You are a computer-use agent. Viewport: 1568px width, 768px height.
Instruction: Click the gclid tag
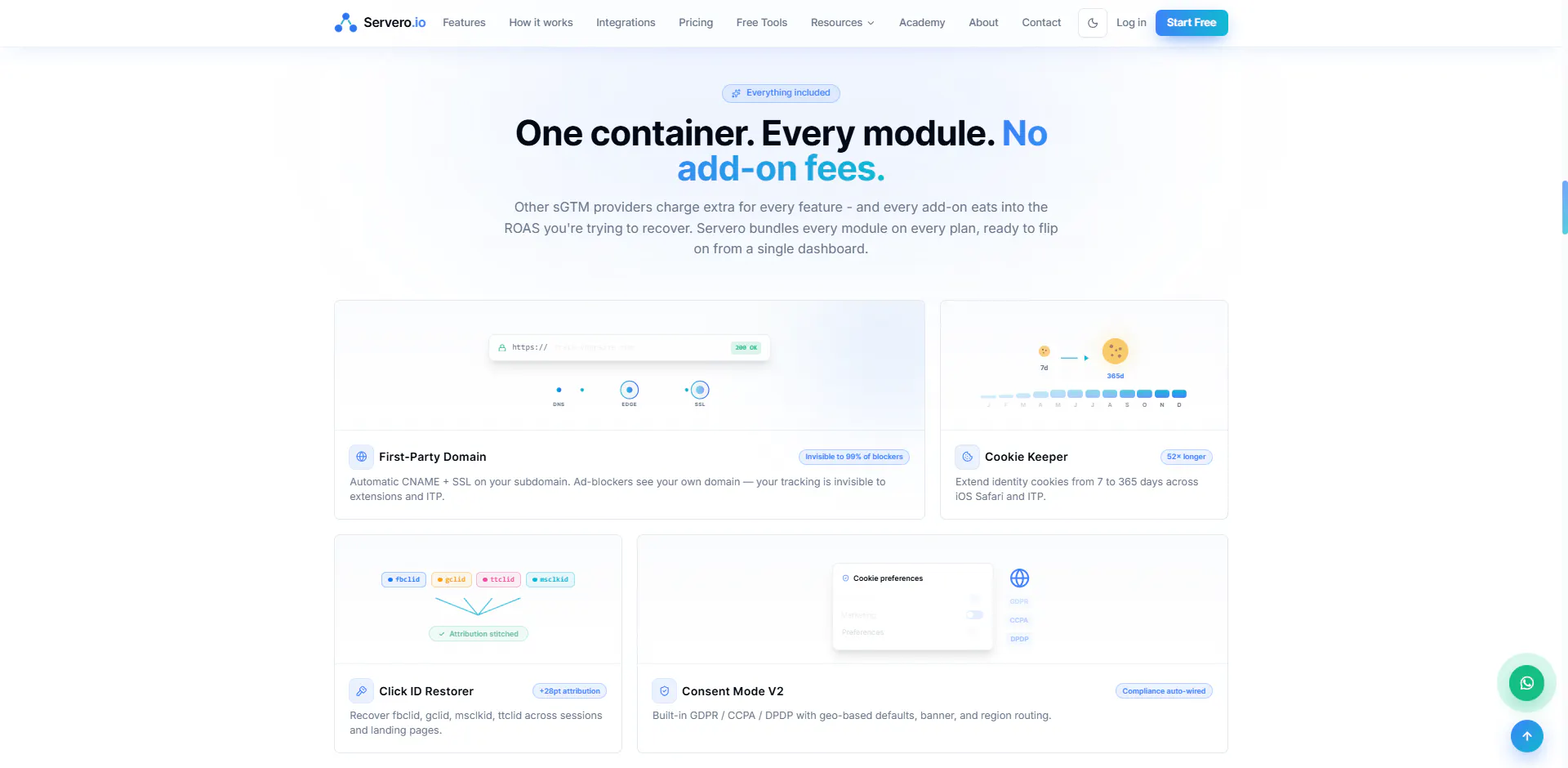(452, 579)
